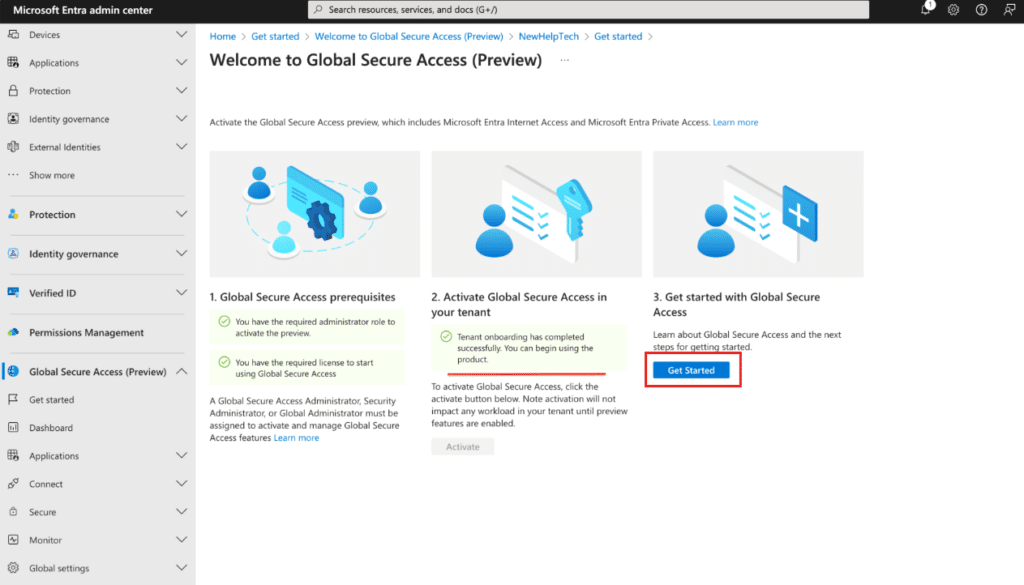Open Learn more link beside the intro text
The height and width of the screenshot is (585, 1024).
(x=735, y=122)
